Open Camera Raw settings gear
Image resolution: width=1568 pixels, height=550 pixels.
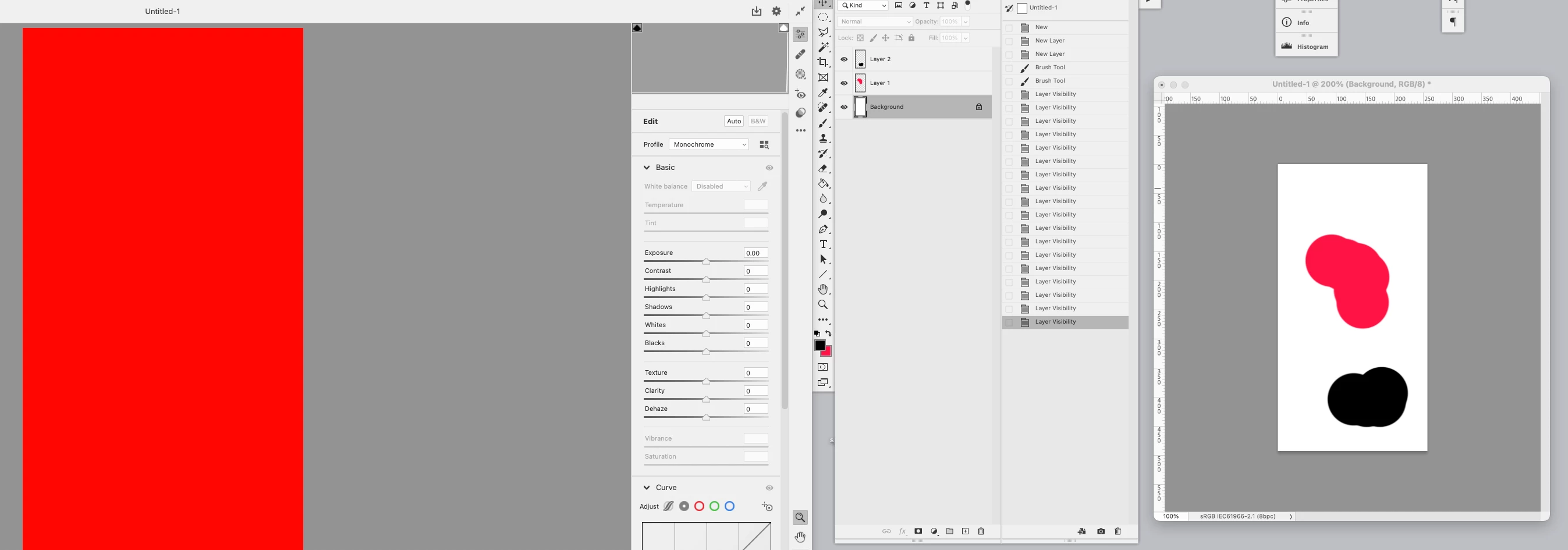pyautogui.click(x=776, y=11)
